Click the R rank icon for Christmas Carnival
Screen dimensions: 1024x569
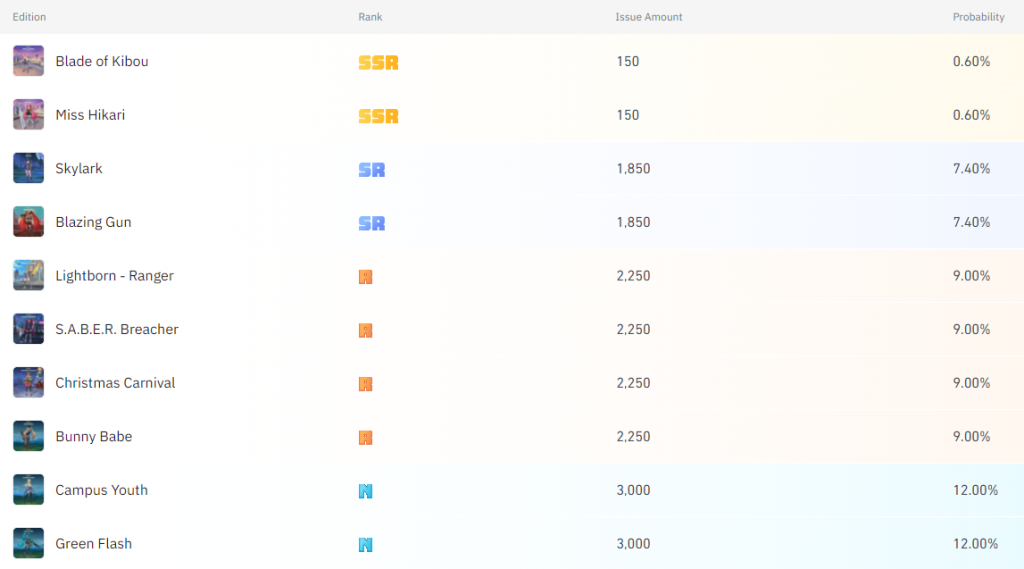click(366, 384)
